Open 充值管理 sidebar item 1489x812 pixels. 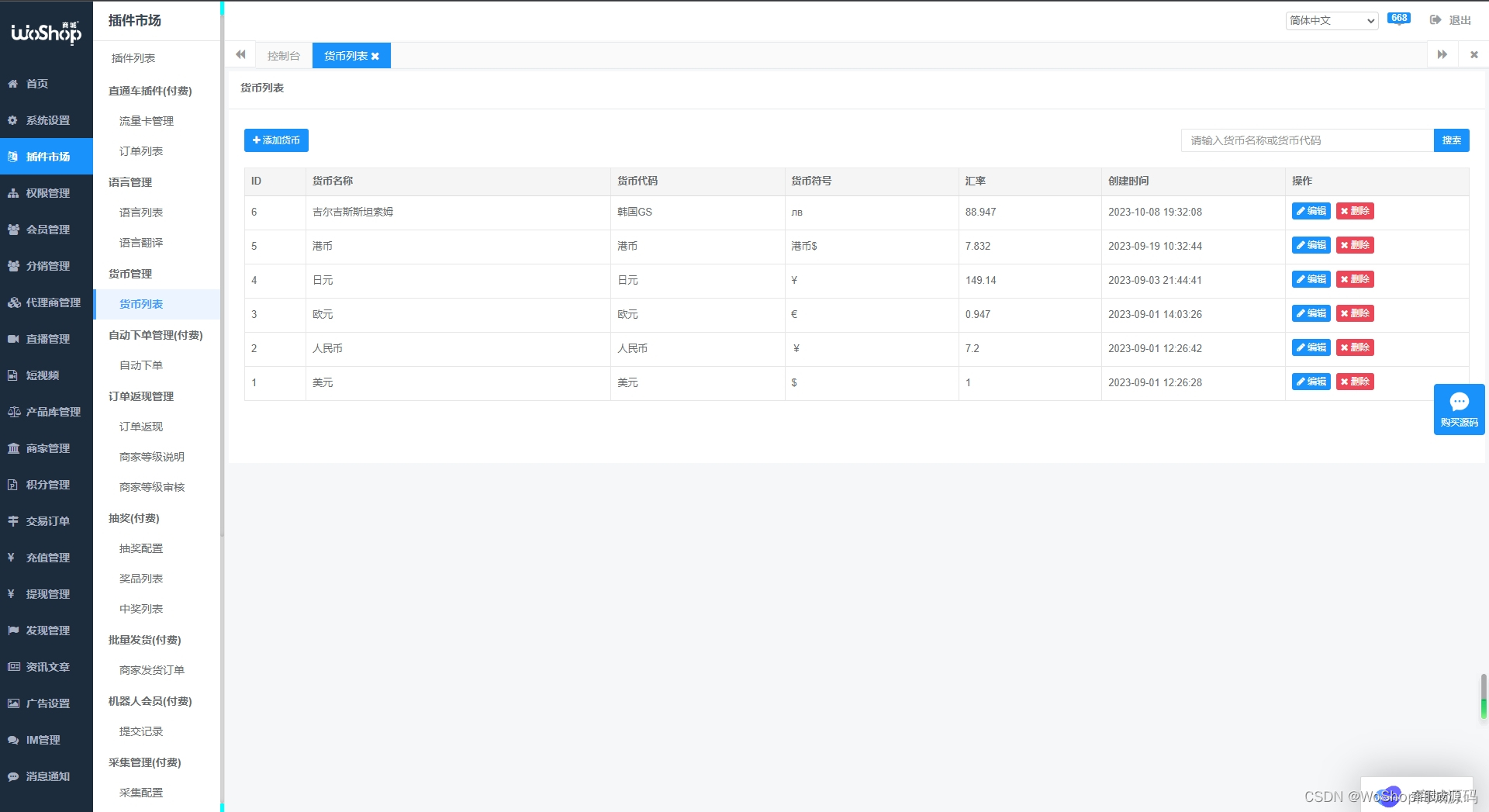tap(47, 558)
